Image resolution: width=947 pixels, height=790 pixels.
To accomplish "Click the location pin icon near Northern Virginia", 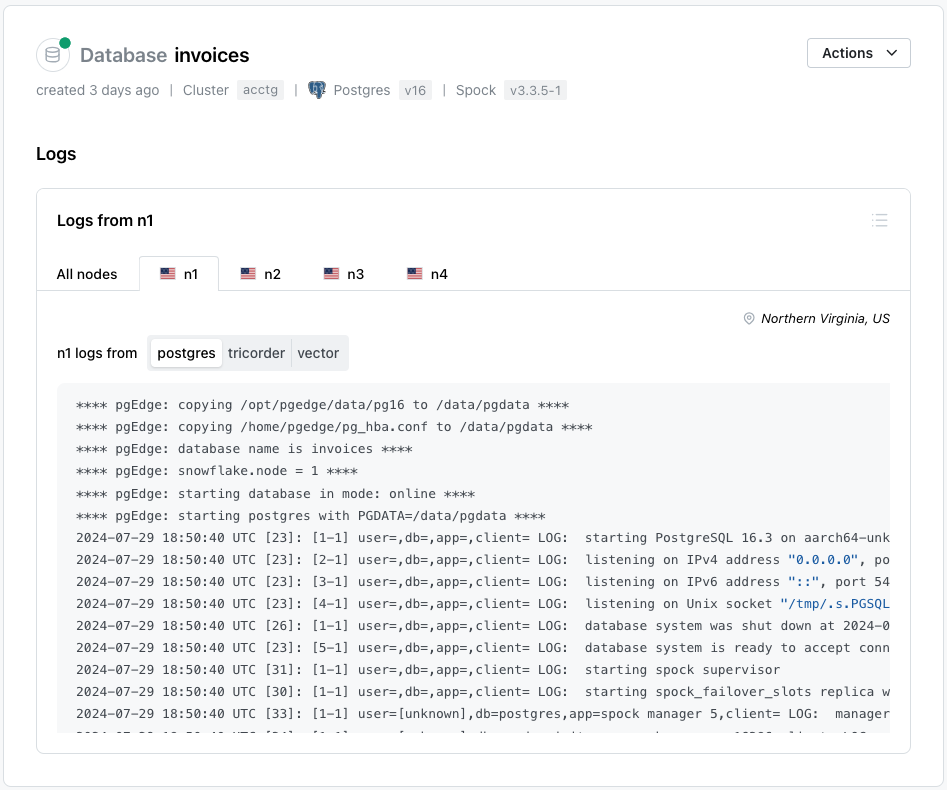I will [x=748, y=319].
